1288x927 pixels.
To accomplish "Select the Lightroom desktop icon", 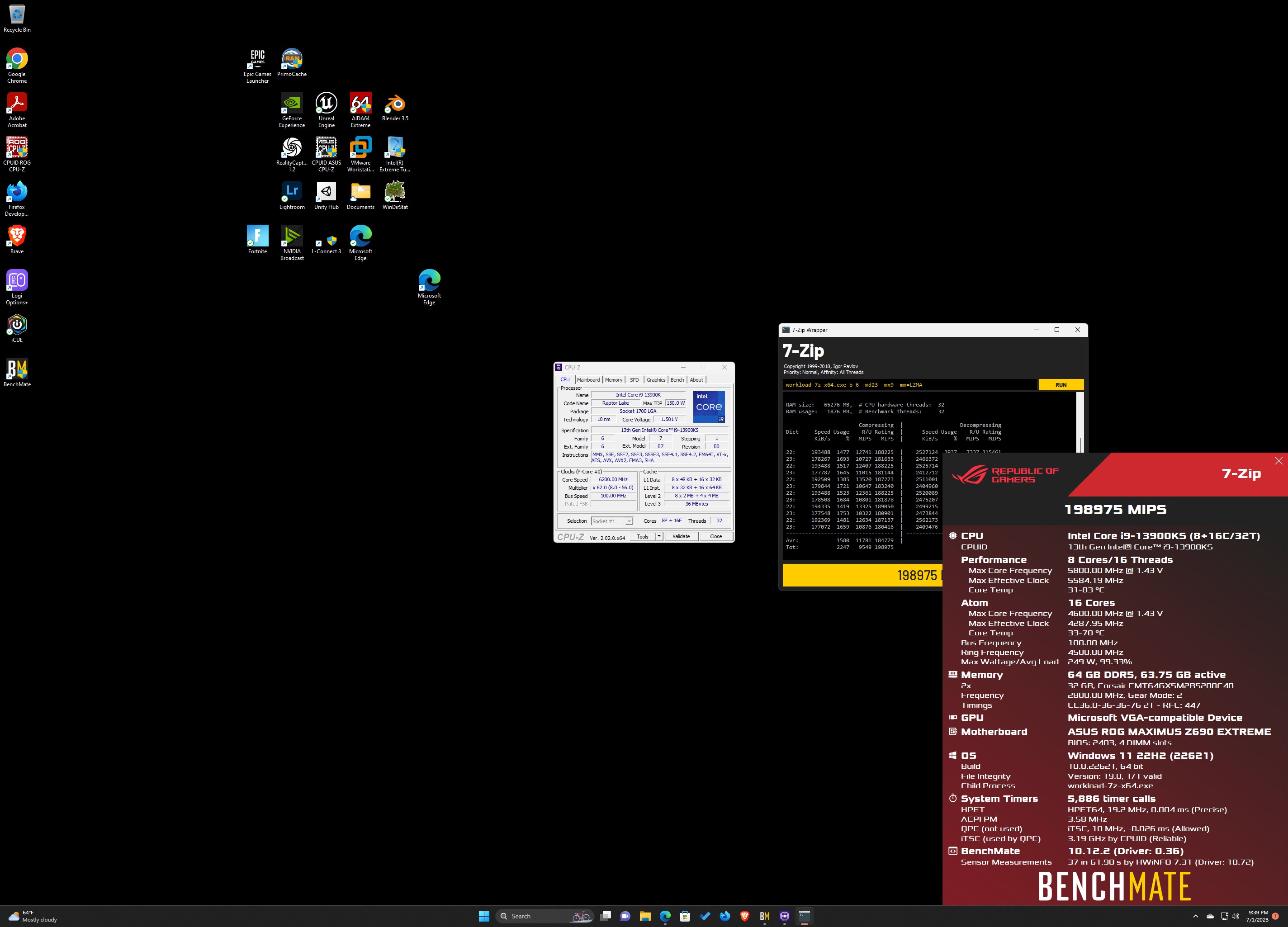I will 292,195.
